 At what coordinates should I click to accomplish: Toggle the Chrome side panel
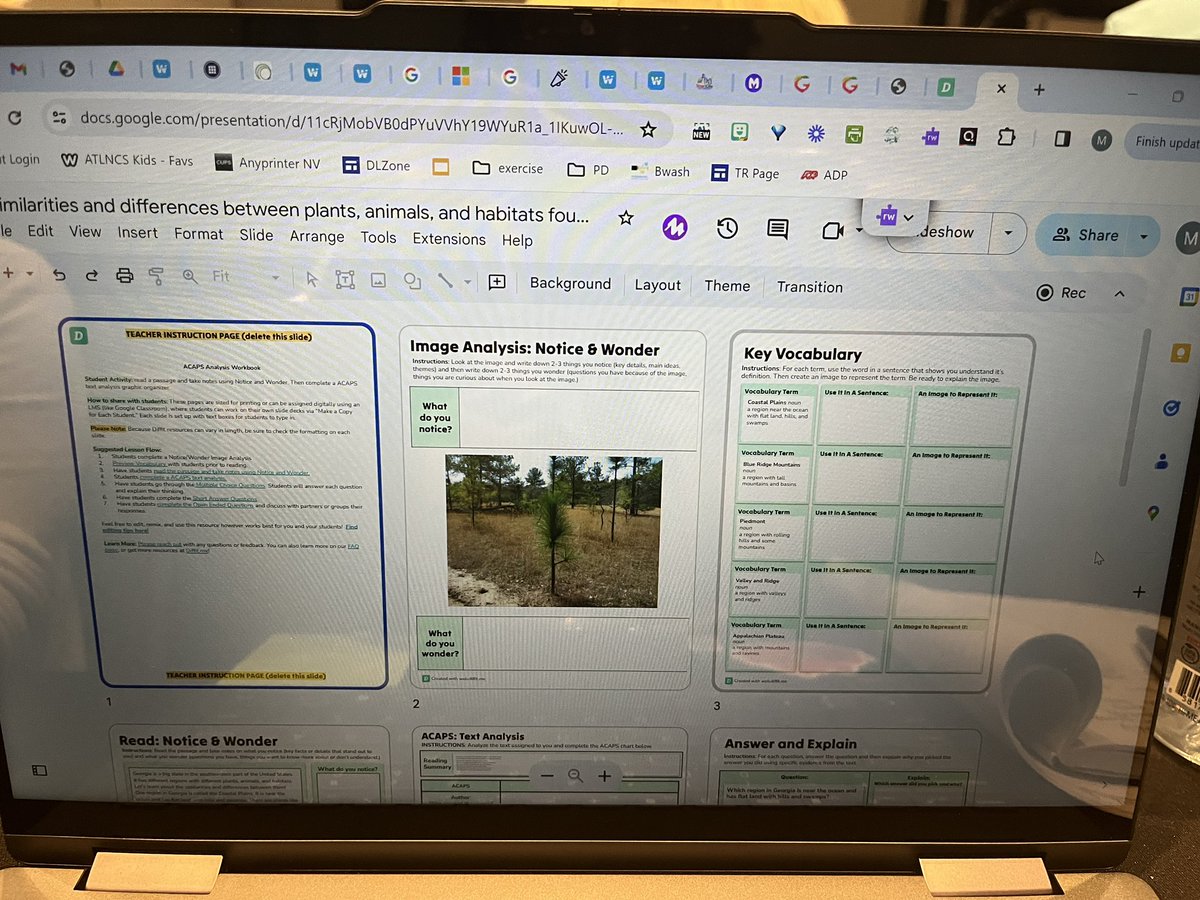pyautogui.click(x=1064, y=139)
